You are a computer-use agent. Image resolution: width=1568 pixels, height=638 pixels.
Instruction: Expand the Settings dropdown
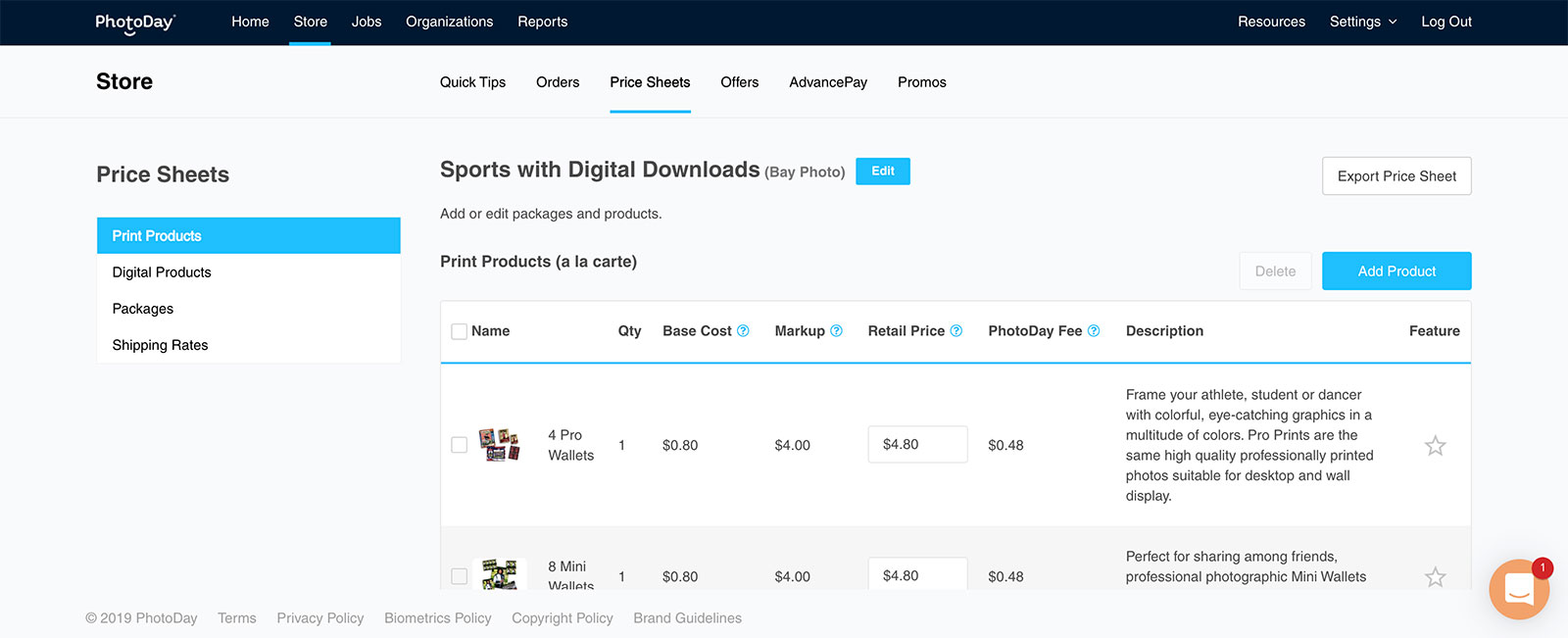point(1363,22)
